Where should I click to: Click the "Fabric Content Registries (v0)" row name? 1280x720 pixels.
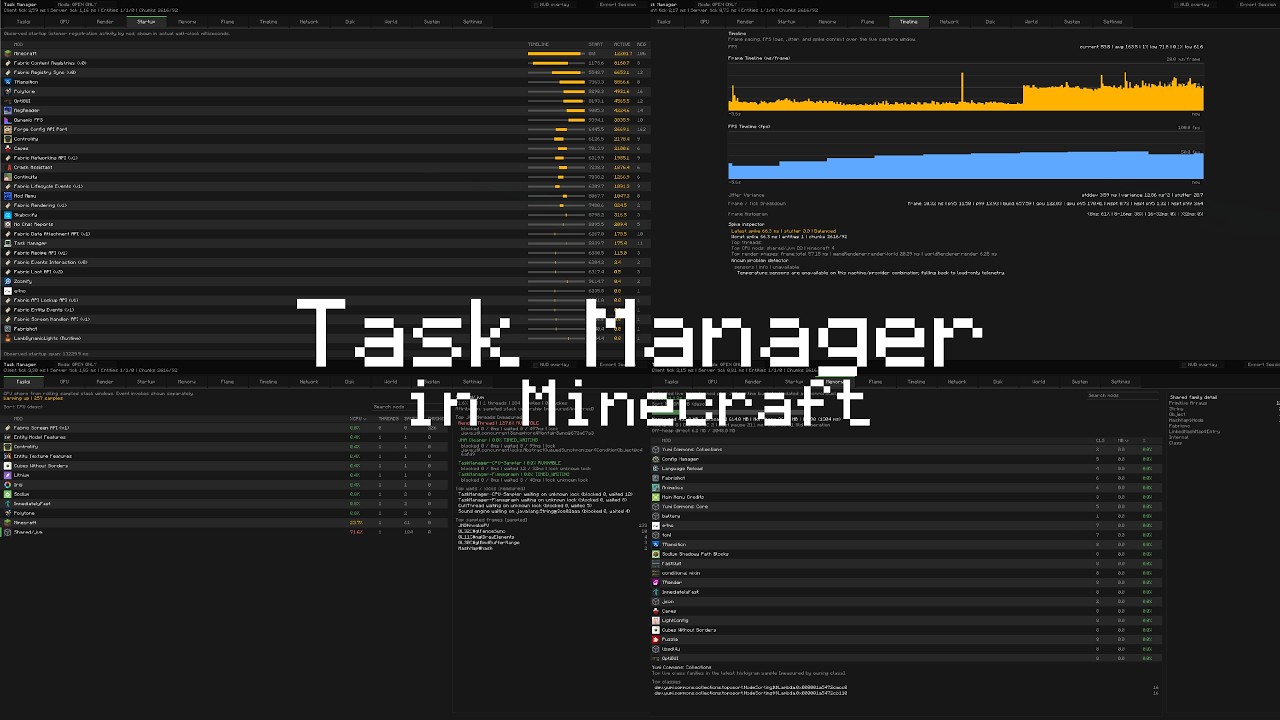pos(50,63)
